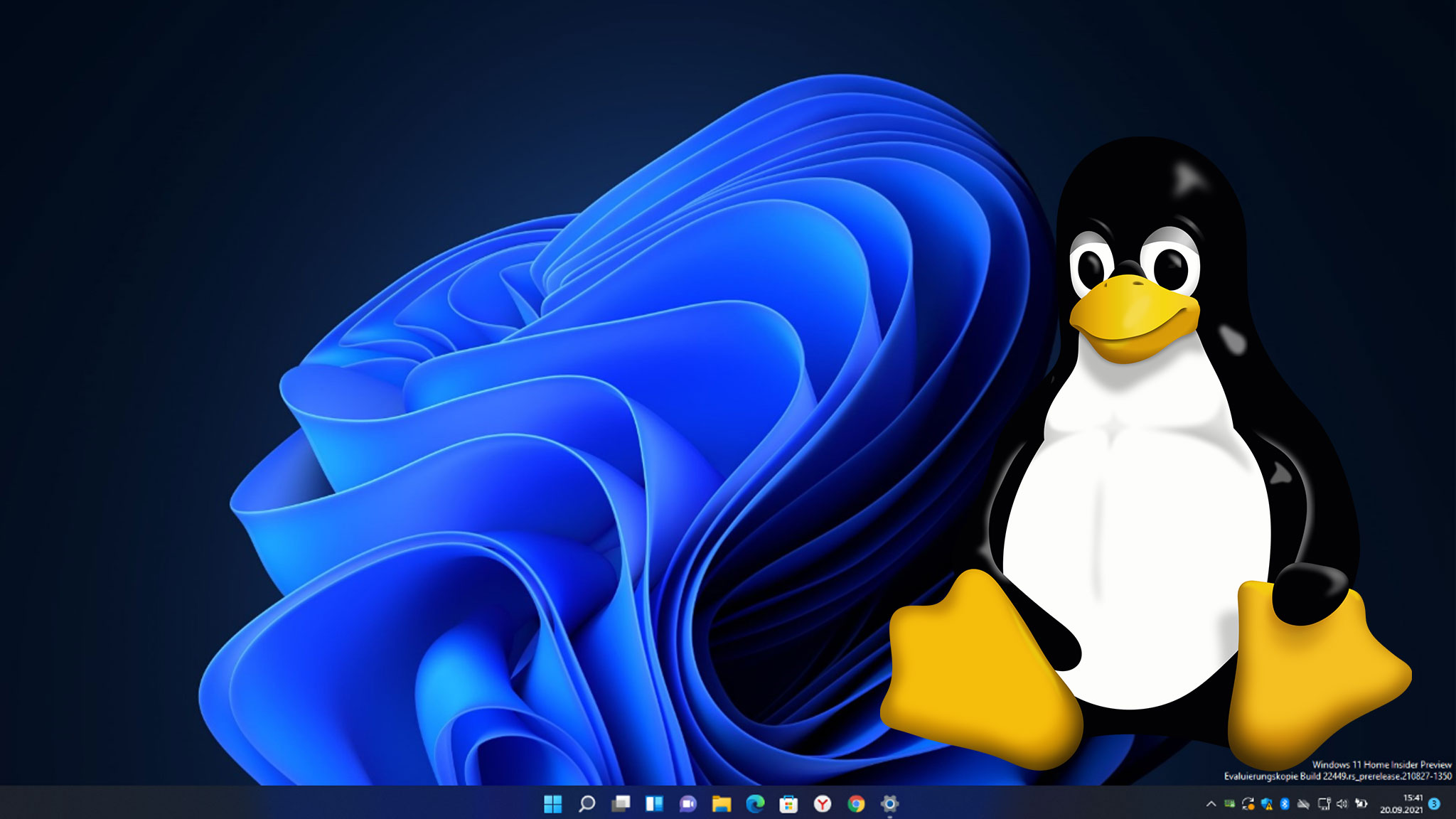
Task: Launch Google Chrome from taskbar
Action: click(x=856, y=804)
